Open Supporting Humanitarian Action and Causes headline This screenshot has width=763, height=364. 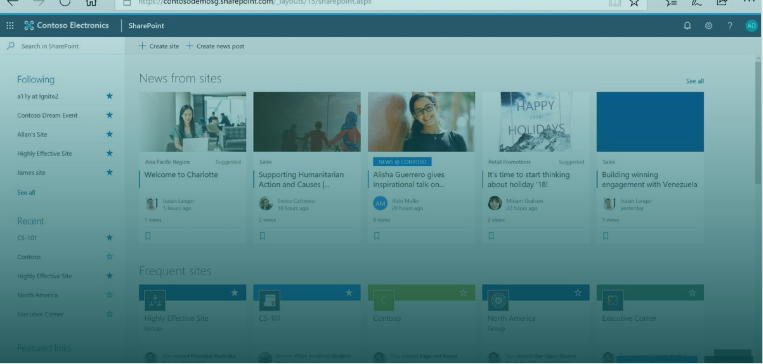point(301,180)
